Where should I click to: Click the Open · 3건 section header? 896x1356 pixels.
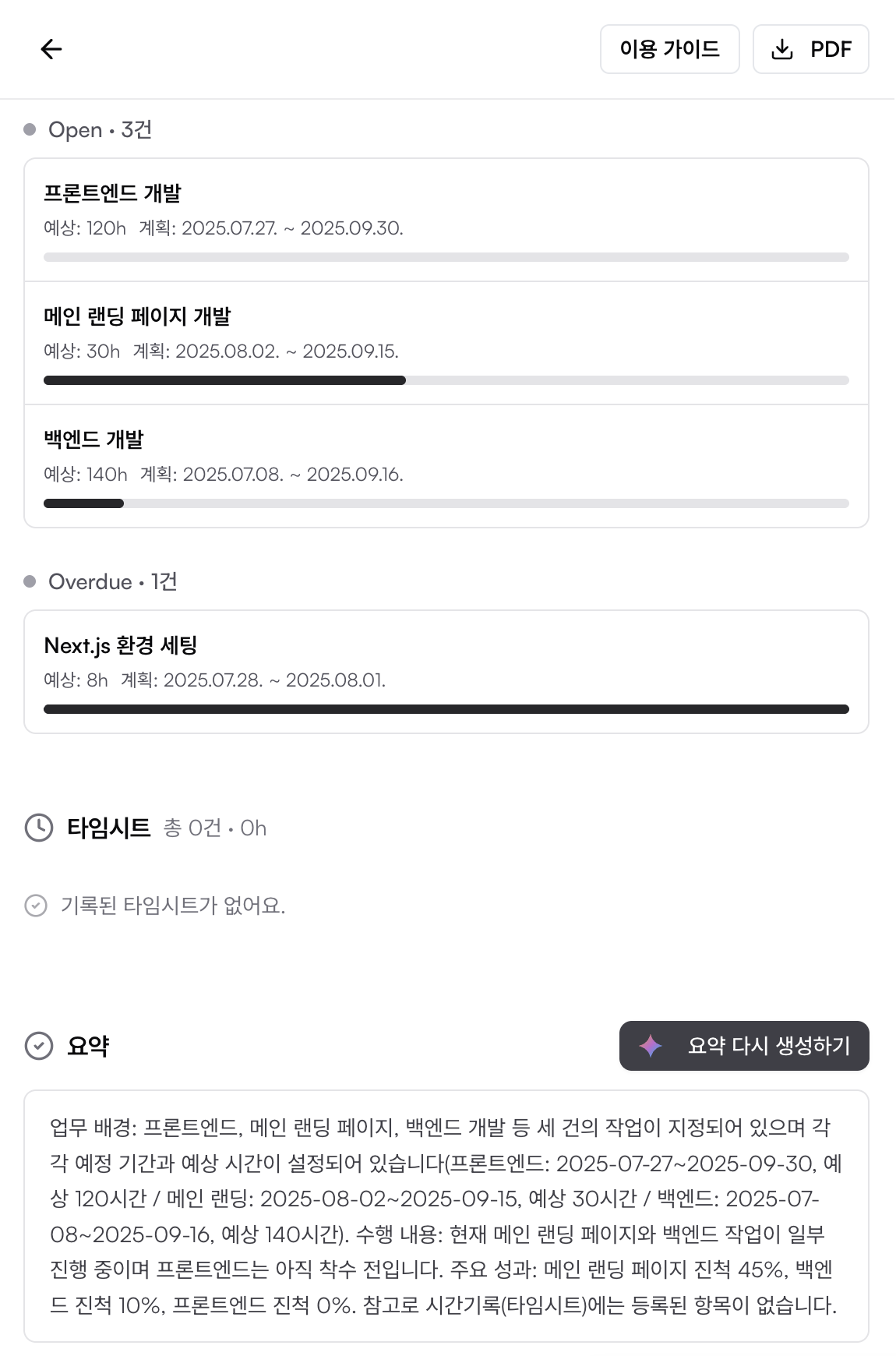[x=100, y=129]
